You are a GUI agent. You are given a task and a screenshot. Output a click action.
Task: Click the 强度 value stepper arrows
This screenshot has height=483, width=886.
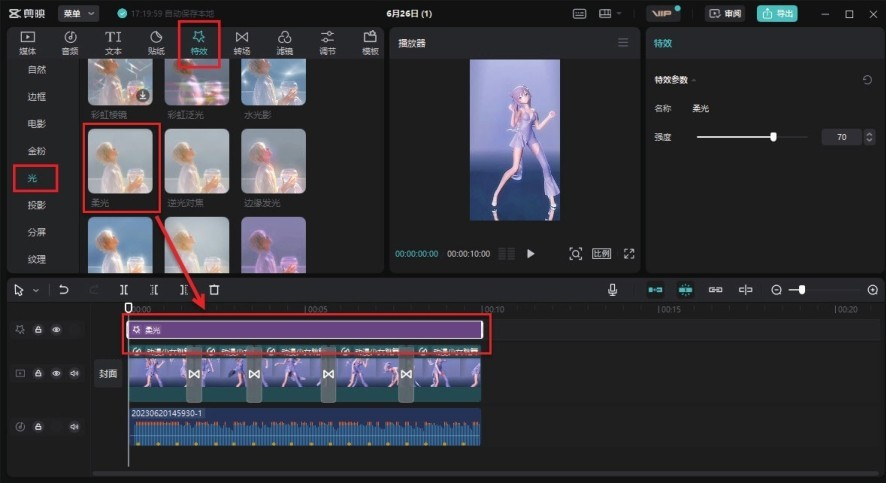click(x=869, y=137)
